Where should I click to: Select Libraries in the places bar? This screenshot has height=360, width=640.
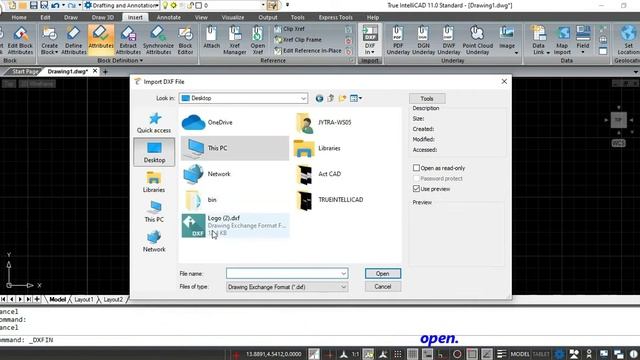154,182
